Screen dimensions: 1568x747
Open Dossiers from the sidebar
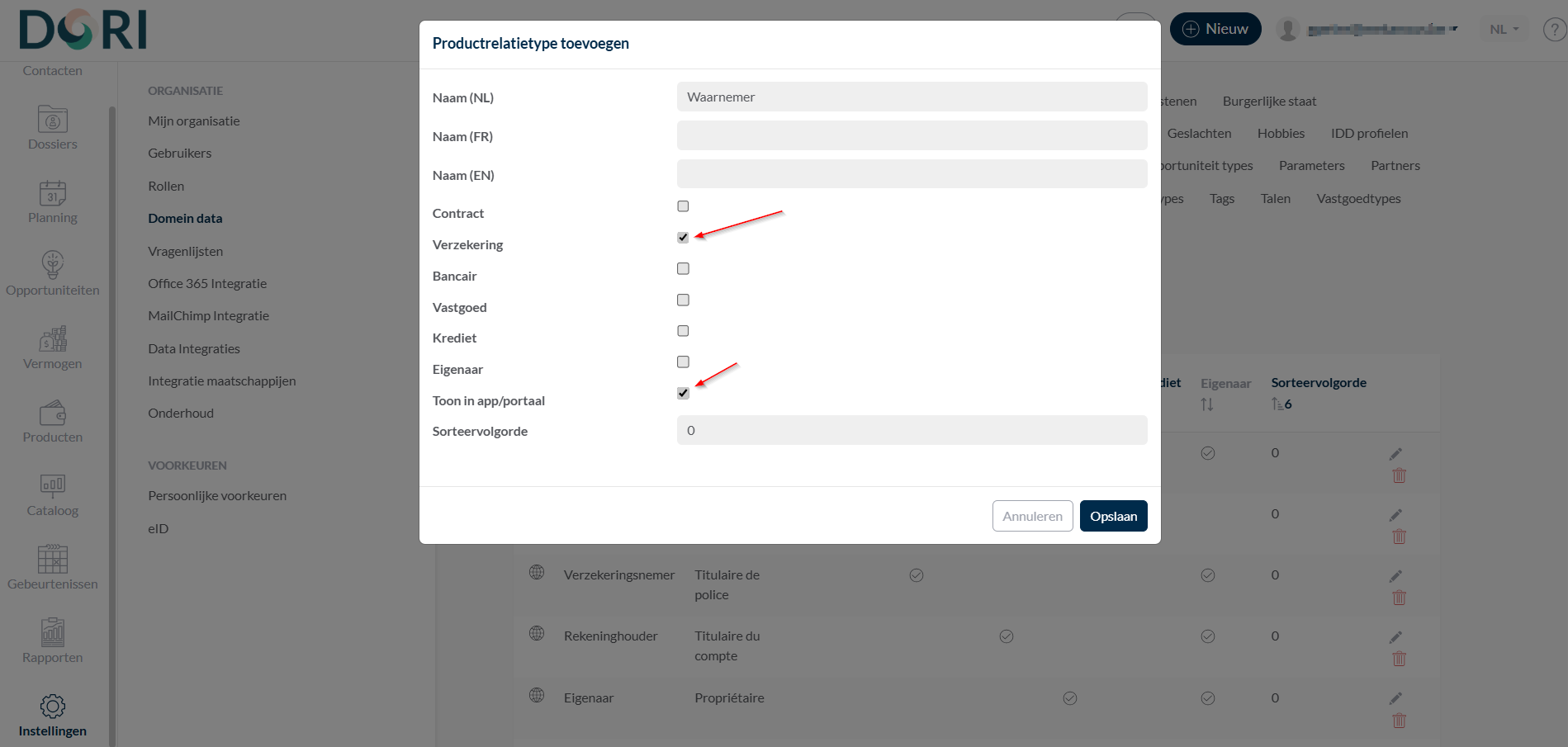tap(52, 121)
